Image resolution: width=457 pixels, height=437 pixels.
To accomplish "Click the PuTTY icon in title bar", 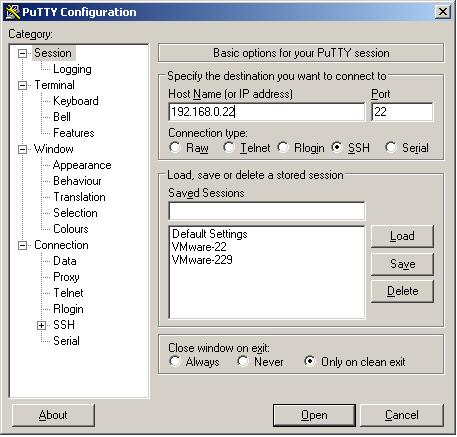I will coord(13,12).
